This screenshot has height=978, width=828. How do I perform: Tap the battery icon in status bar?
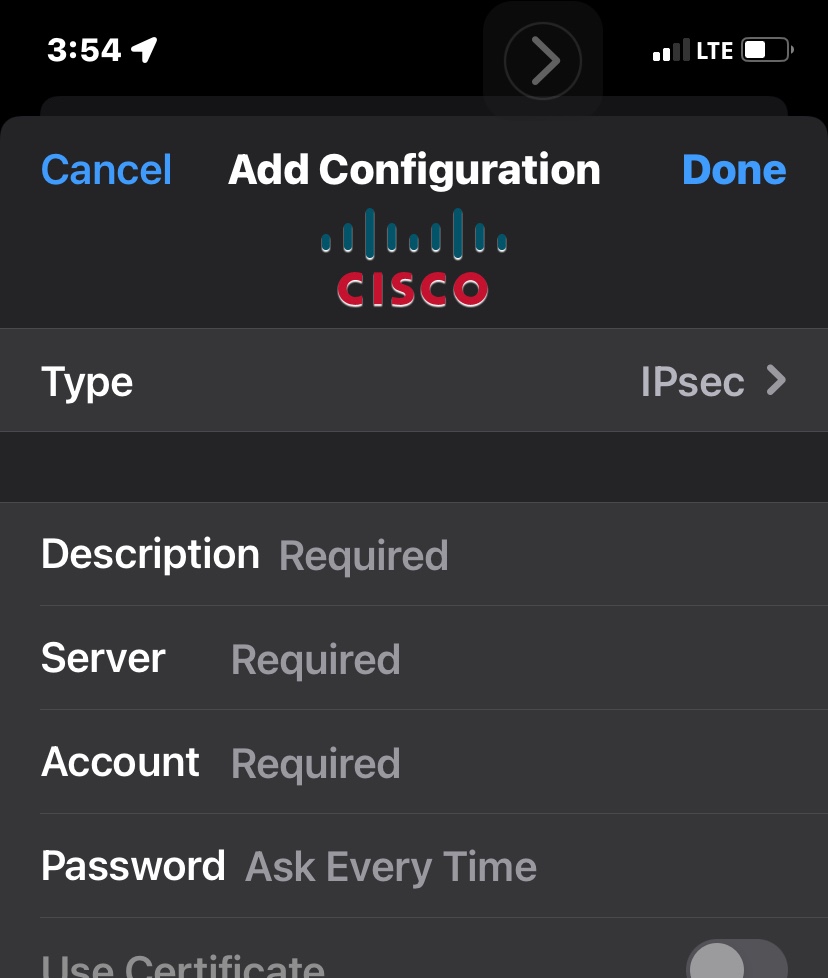(766, 49)
